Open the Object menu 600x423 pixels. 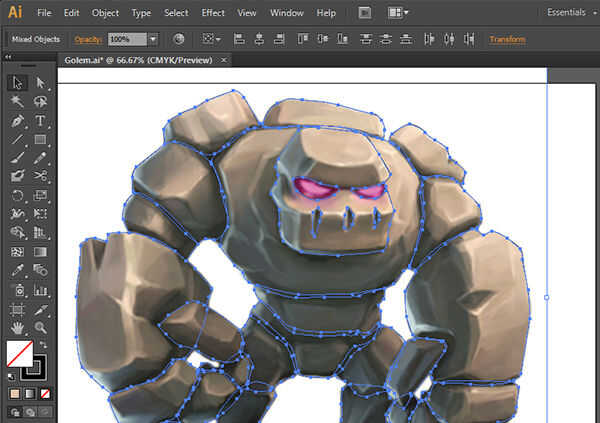click(x=105, y=13)
